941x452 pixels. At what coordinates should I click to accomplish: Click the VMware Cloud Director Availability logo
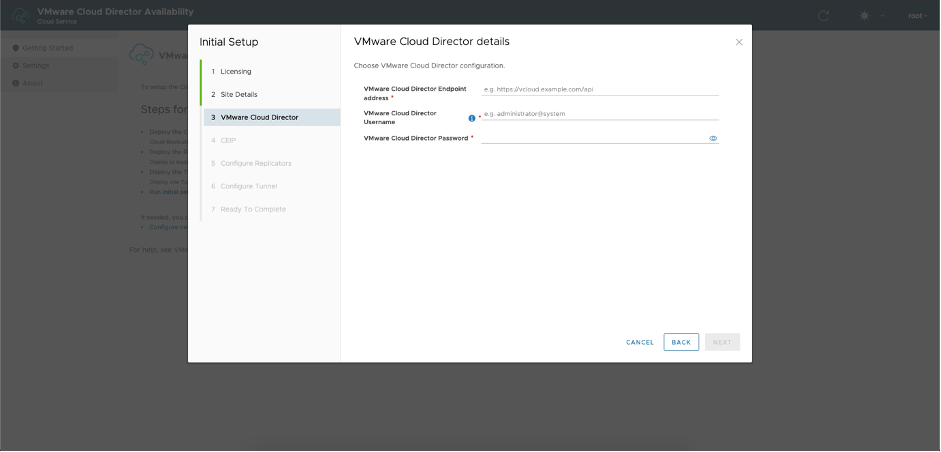click(19, 15)
